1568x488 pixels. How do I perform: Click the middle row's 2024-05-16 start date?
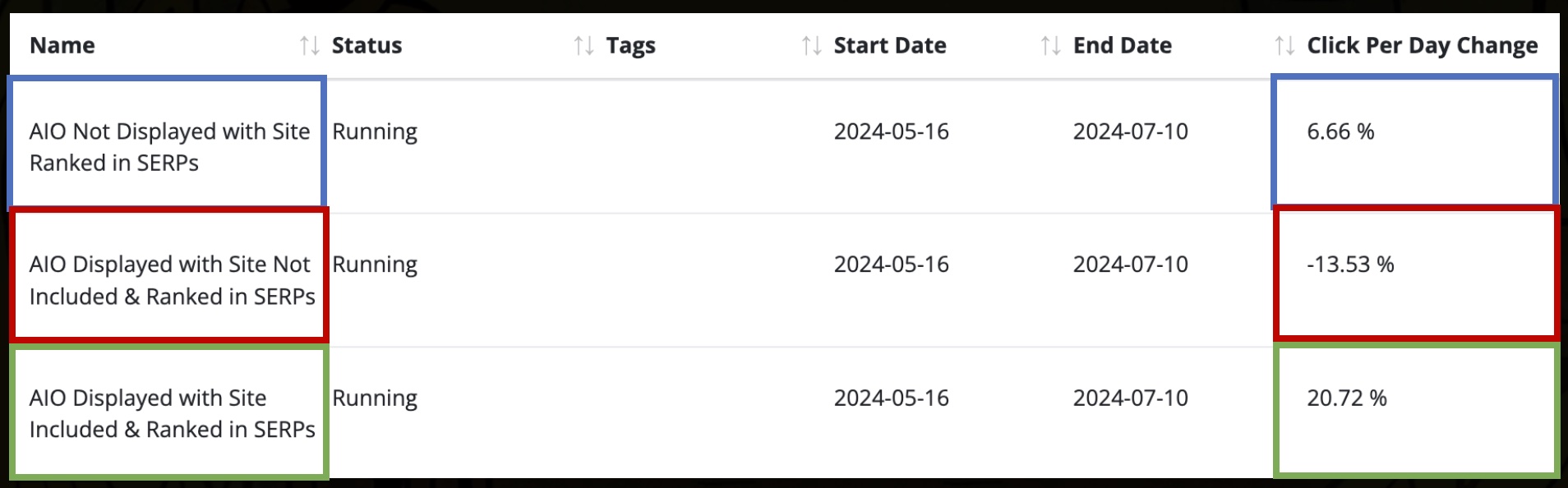(x=892, y=265)
